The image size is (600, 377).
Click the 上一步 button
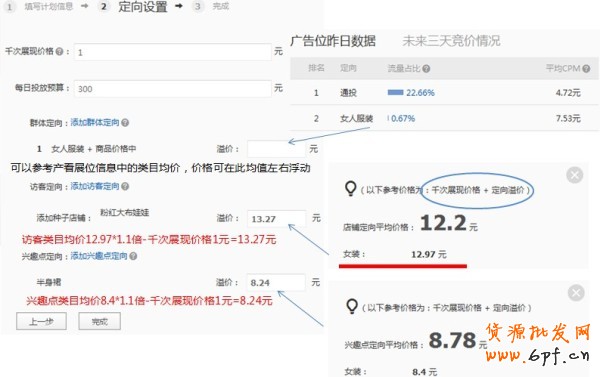[x=41, y=321]
